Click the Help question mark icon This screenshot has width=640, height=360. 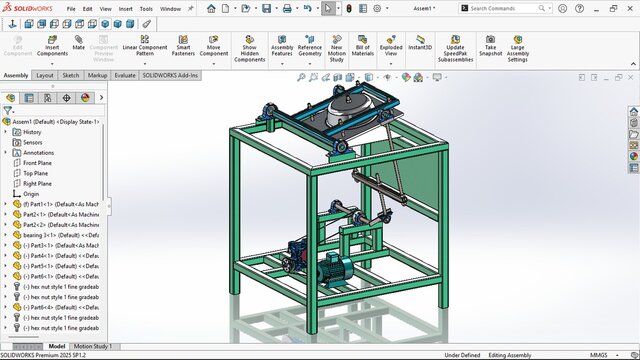(x=579, y=8)
